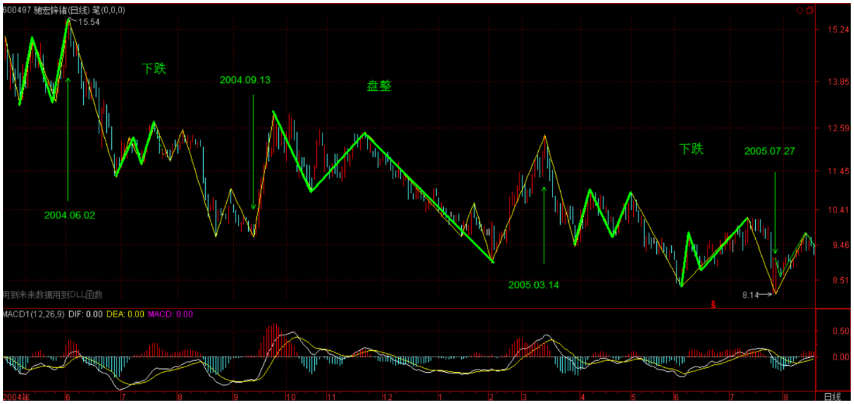Click month 10 on the time axis
This screenshot has width=854, height=404.
291,397
